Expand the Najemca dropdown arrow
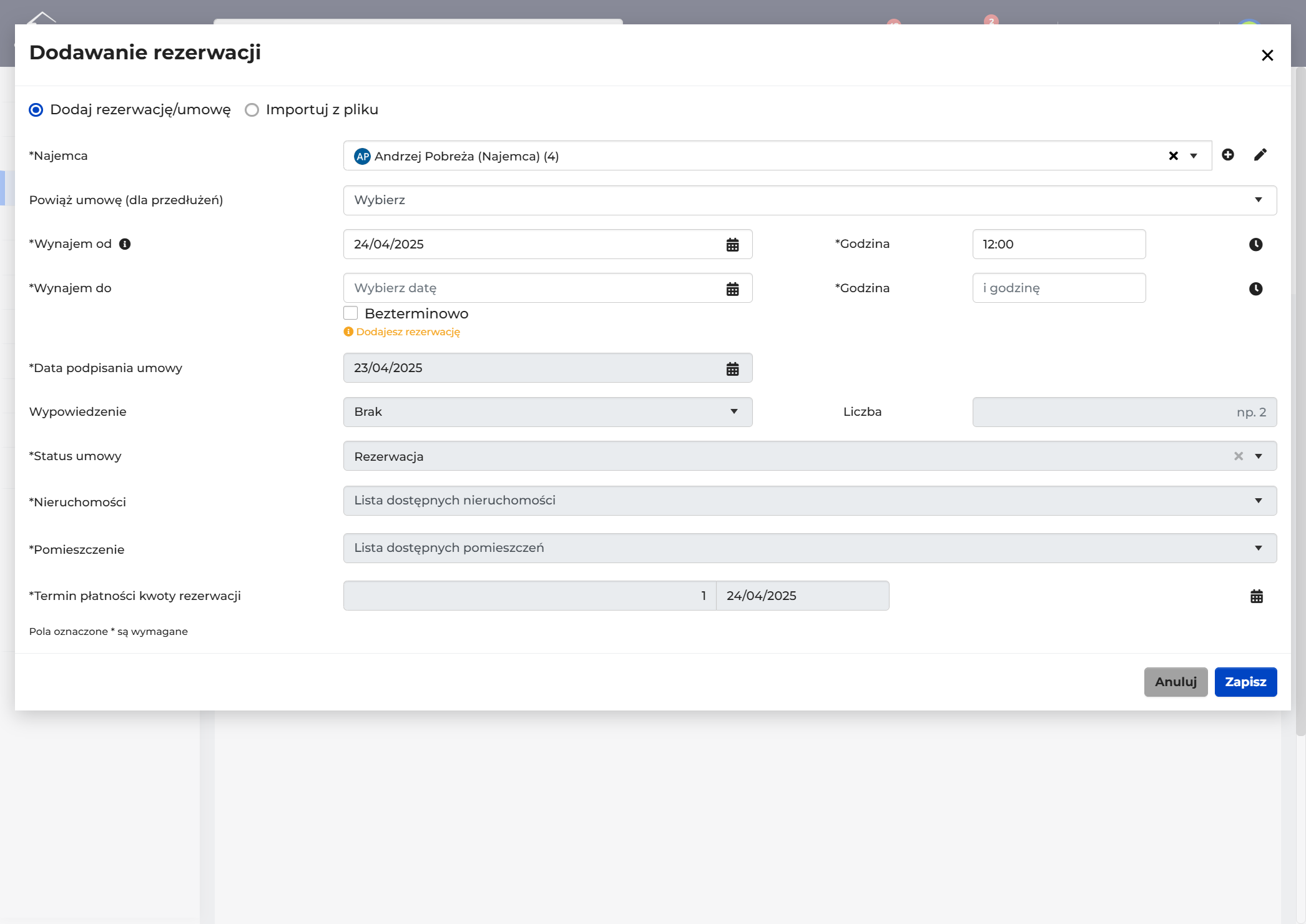Image resolution: width=1306 pixels, height=924 pixels. click(1194, 156)
